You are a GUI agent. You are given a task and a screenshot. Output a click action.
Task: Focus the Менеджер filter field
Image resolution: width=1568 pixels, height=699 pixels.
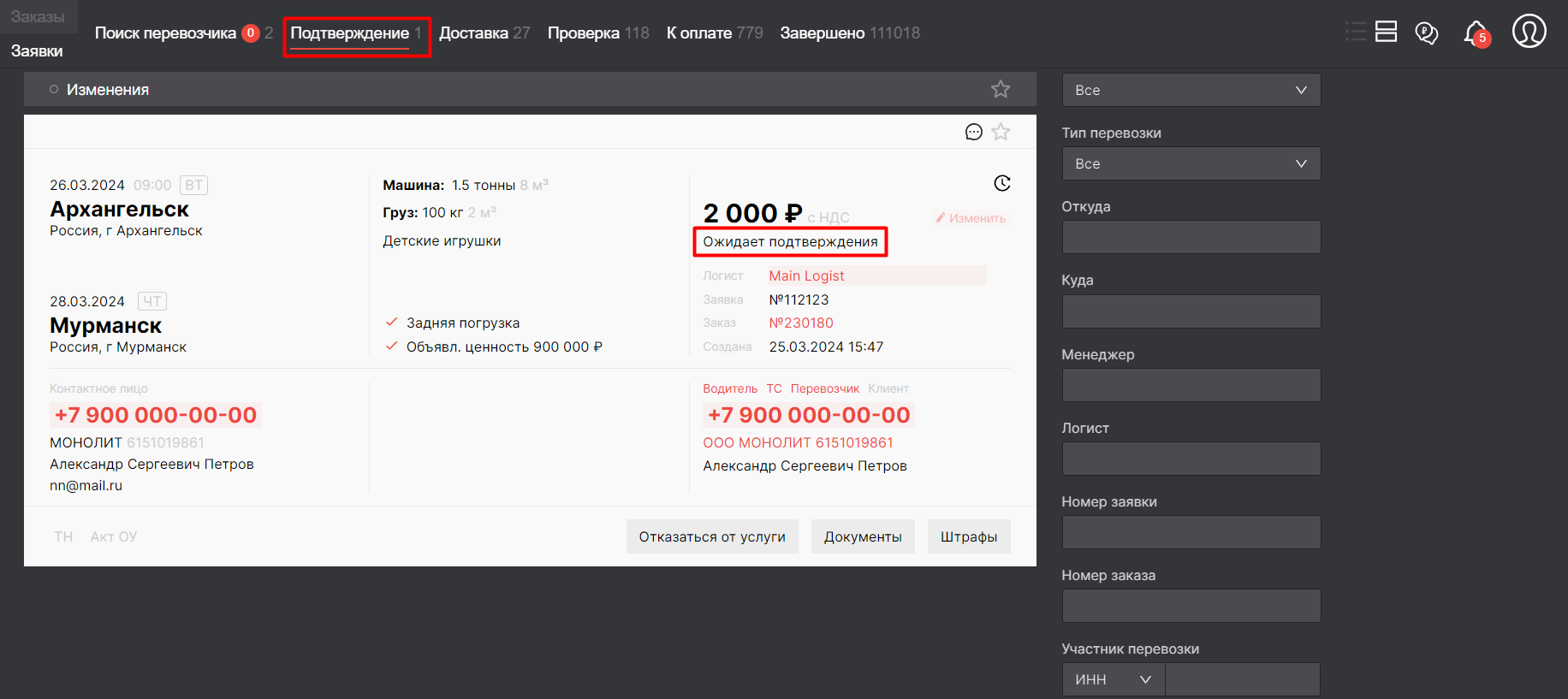(x=1191, y=385)
